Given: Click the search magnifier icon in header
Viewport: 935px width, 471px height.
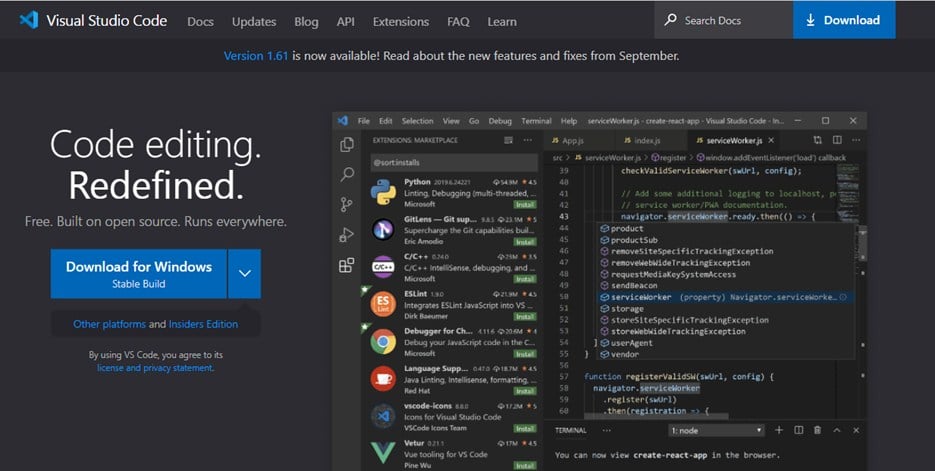Looking at the screenshot, I should [670, 20].
